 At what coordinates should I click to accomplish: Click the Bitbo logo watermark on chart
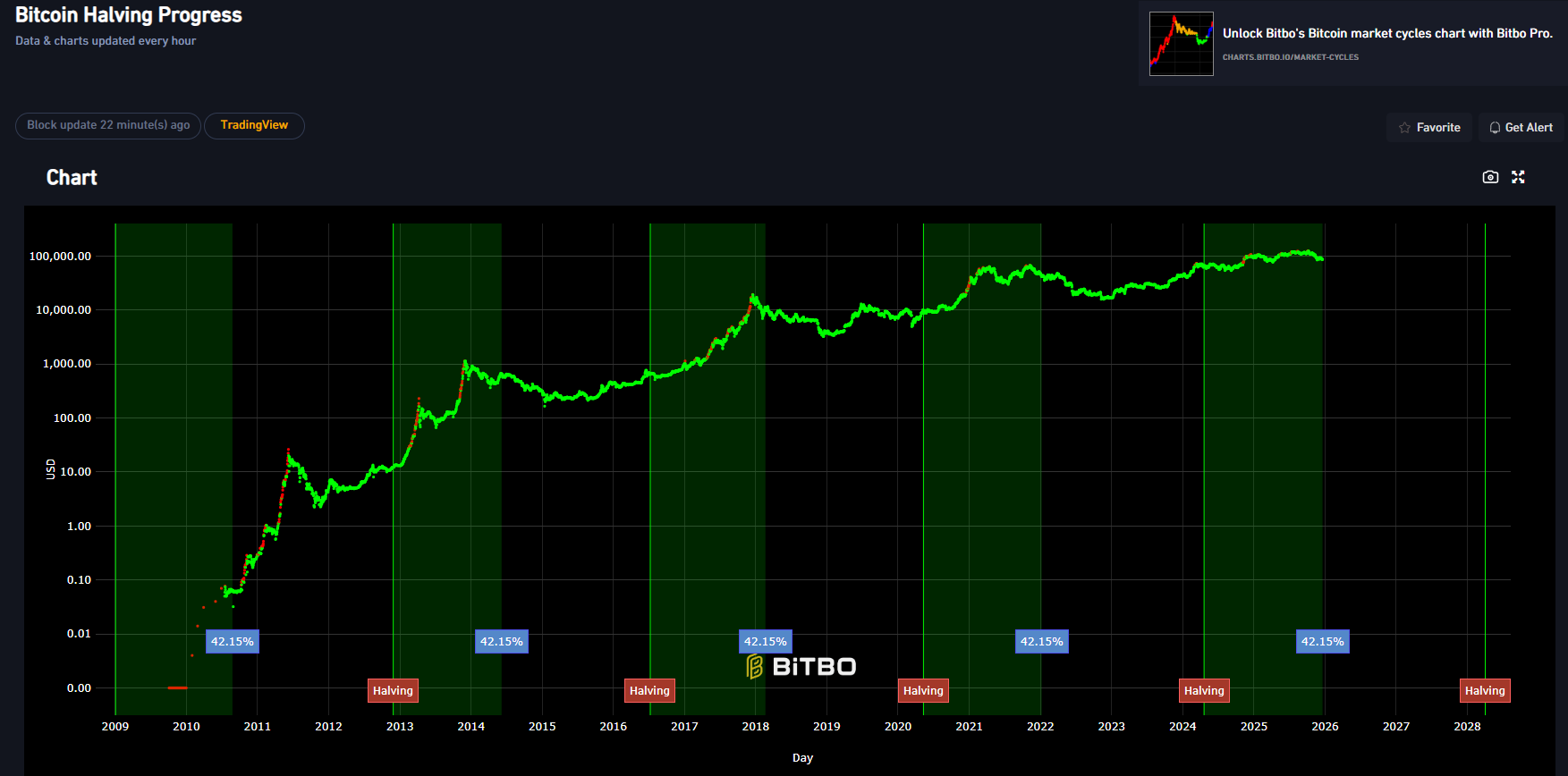click(x=801, y=667)
